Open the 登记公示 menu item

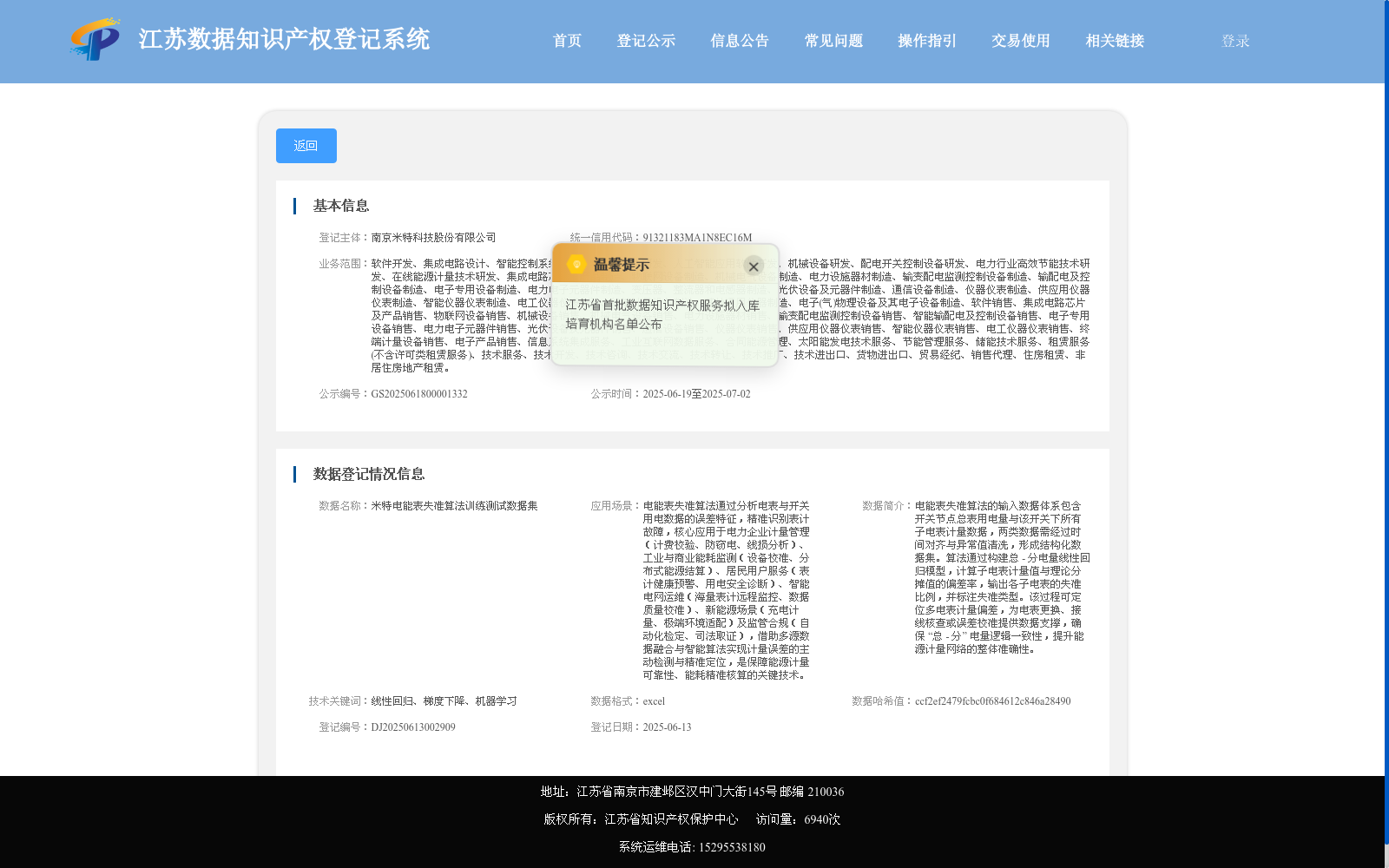(x=646, y=41)
